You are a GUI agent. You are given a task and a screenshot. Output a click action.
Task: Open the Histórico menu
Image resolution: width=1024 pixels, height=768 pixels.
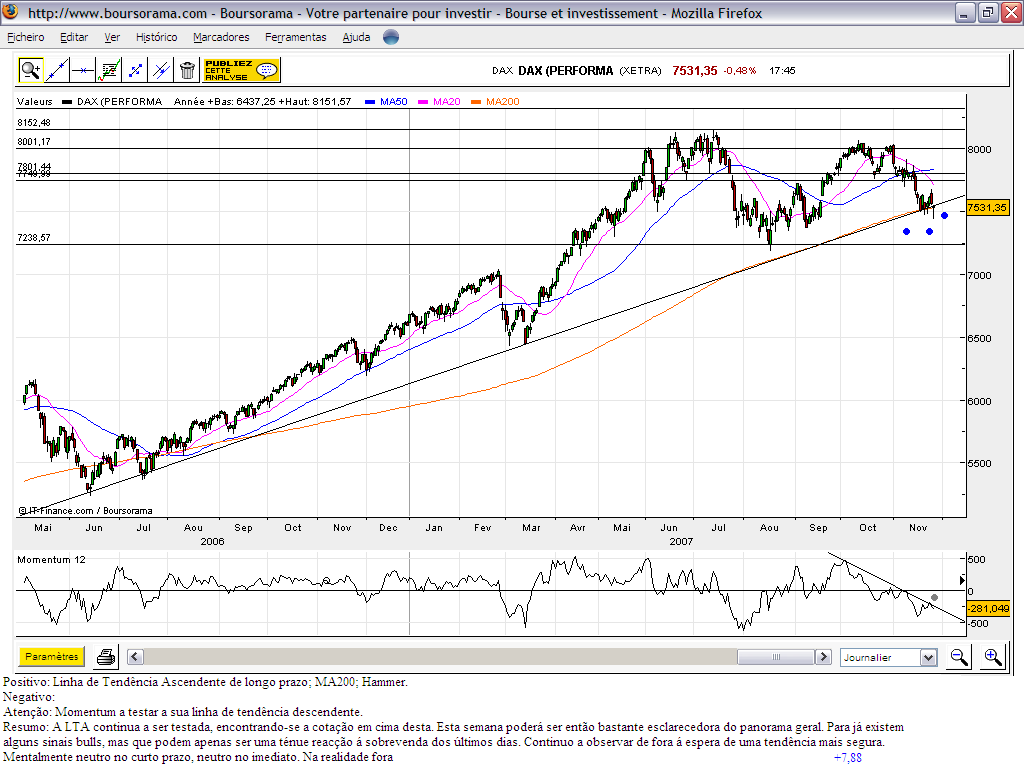click(157, 37)
